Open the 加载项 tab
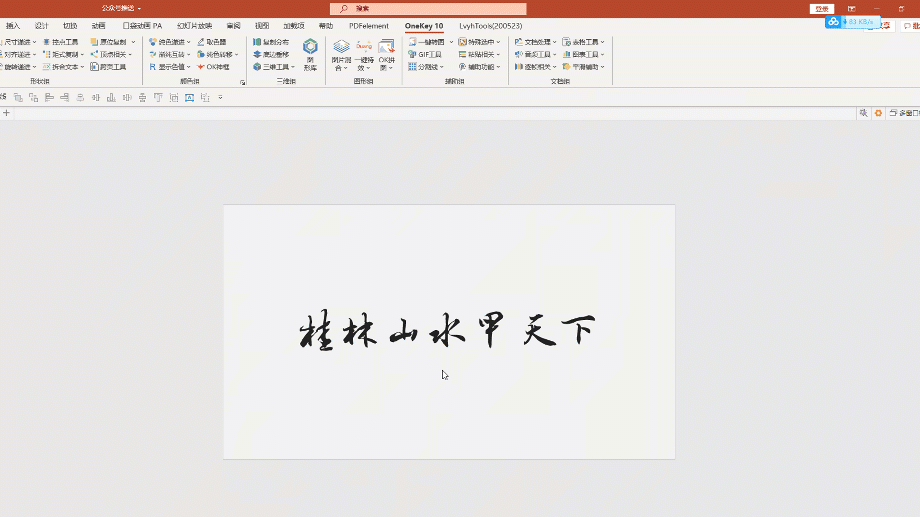Viewport: 920px width, 517px height. [x=293, y=26]
